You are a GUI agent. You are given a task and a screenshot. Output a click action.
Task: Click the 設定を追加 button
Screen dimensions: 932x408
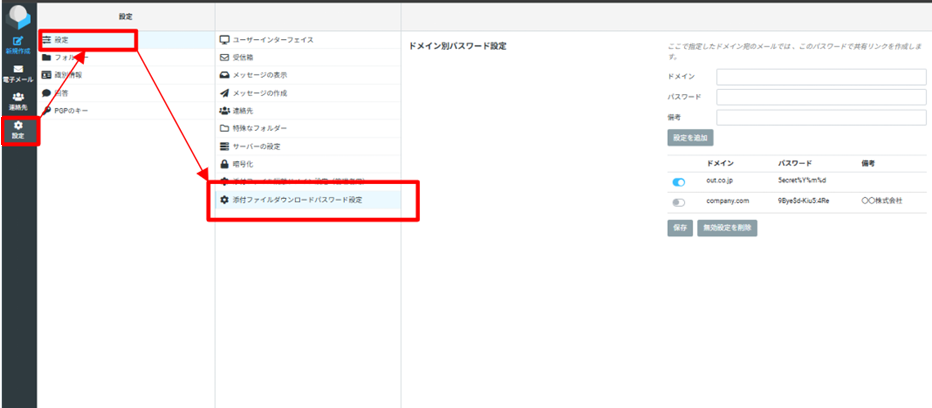690,138
